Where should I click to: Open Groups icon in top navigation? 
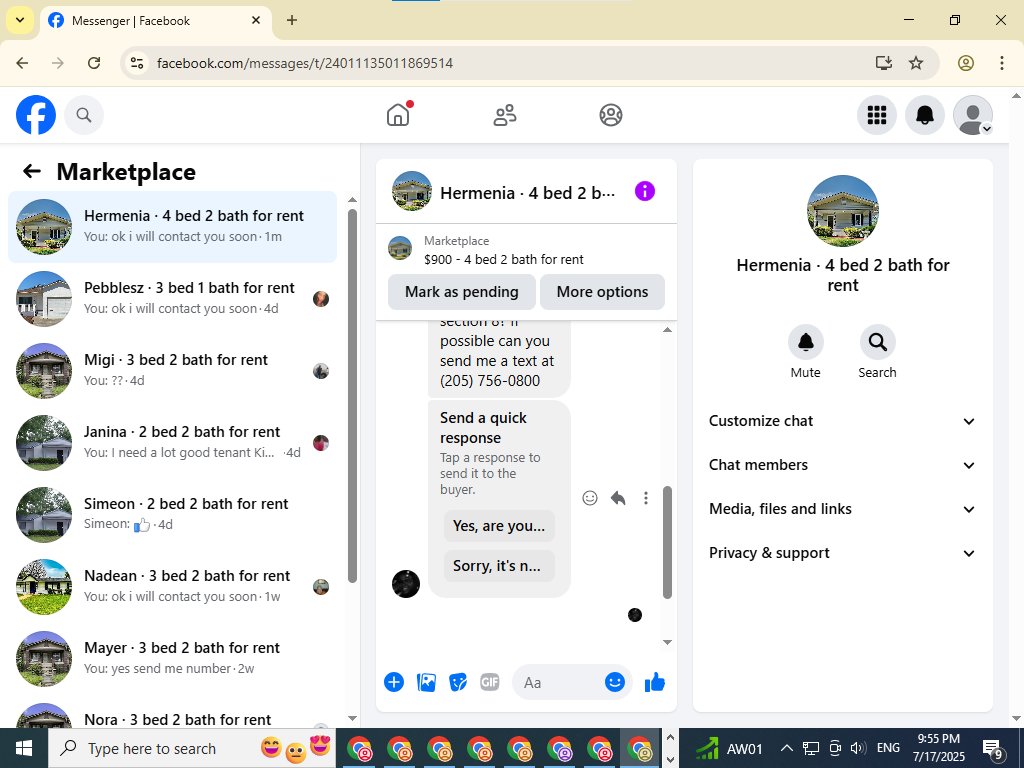point(611,115)
